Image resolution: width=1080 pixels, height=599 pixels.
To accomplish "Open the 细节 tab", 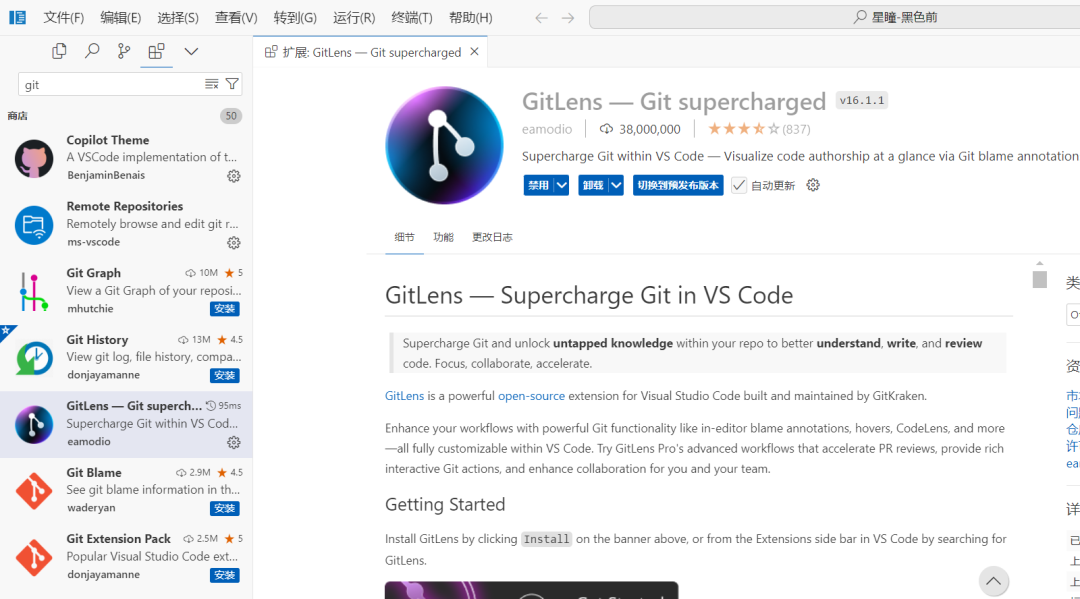I will [x=404, y=238].
